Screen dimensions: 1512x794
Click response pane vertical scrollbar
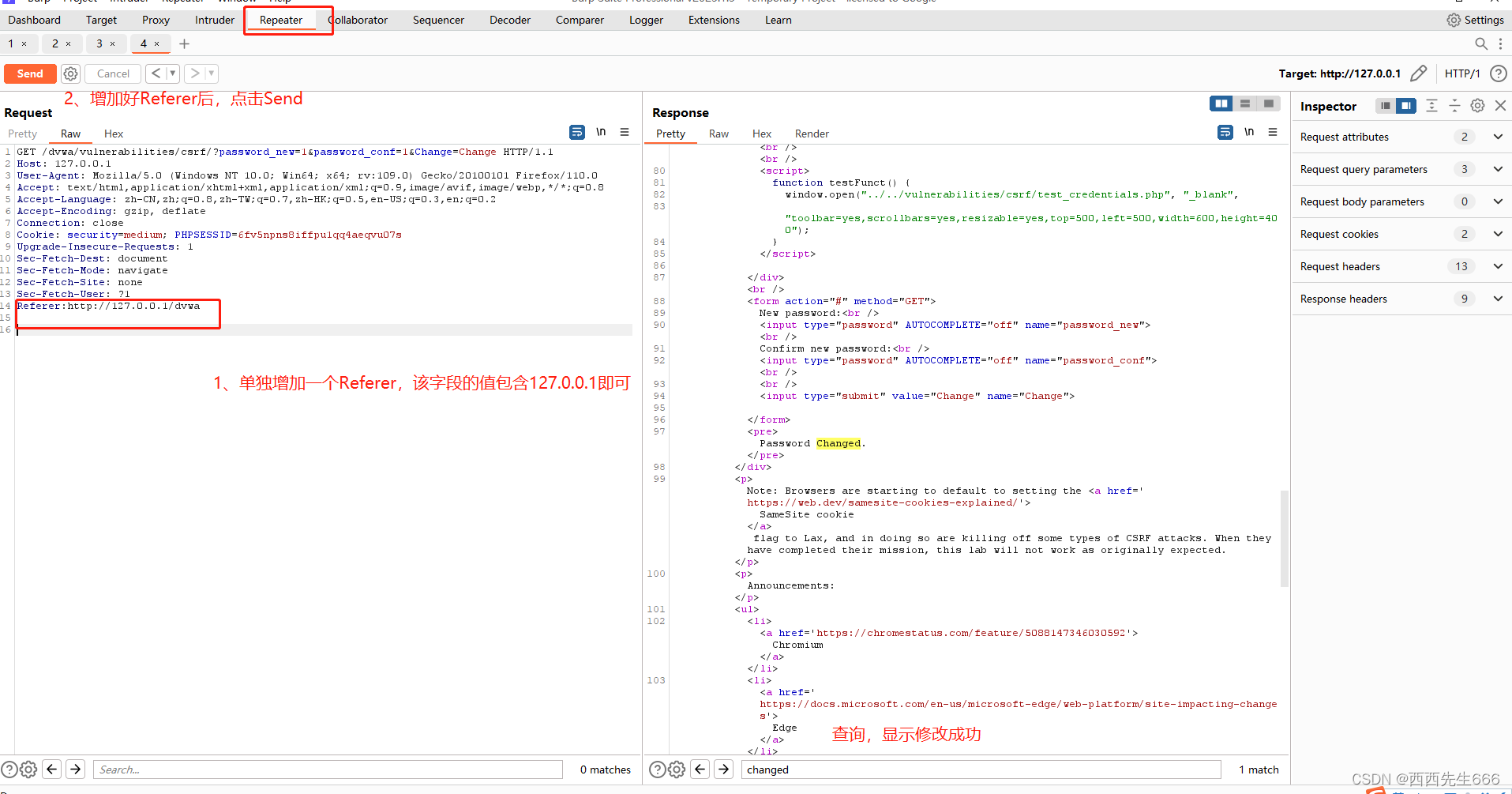tap(1285, 538)
